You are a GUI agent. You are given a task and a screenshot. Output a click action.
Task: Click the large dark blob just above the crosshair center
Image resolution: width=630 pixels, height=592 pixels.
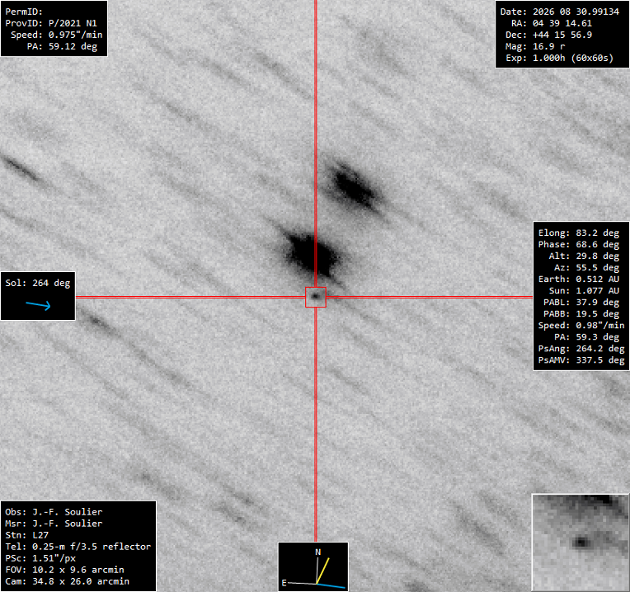311,254
